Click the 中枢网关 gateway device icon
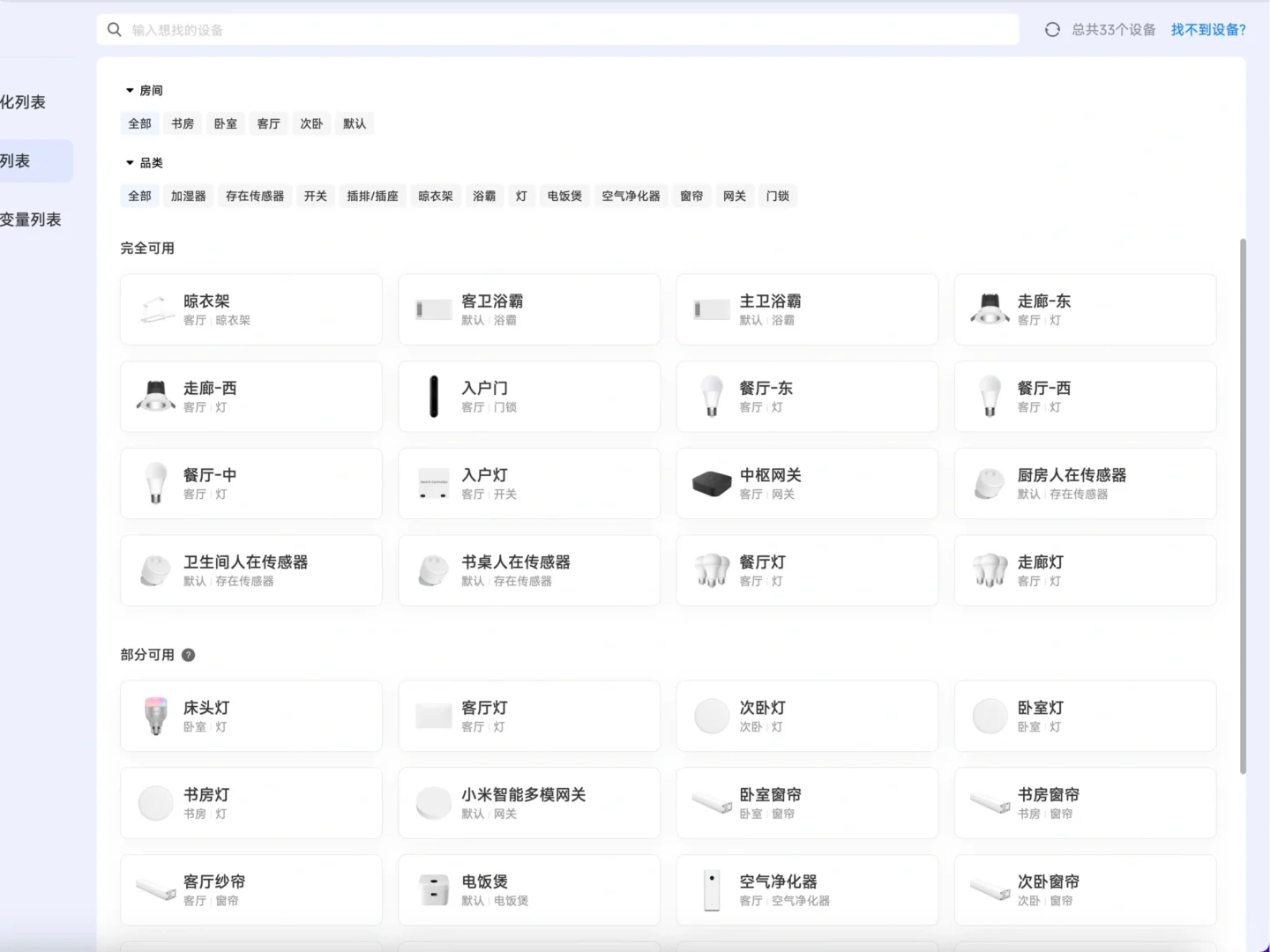The height and width of the screenshot is (952, 1270). click(x=711, y=483)
